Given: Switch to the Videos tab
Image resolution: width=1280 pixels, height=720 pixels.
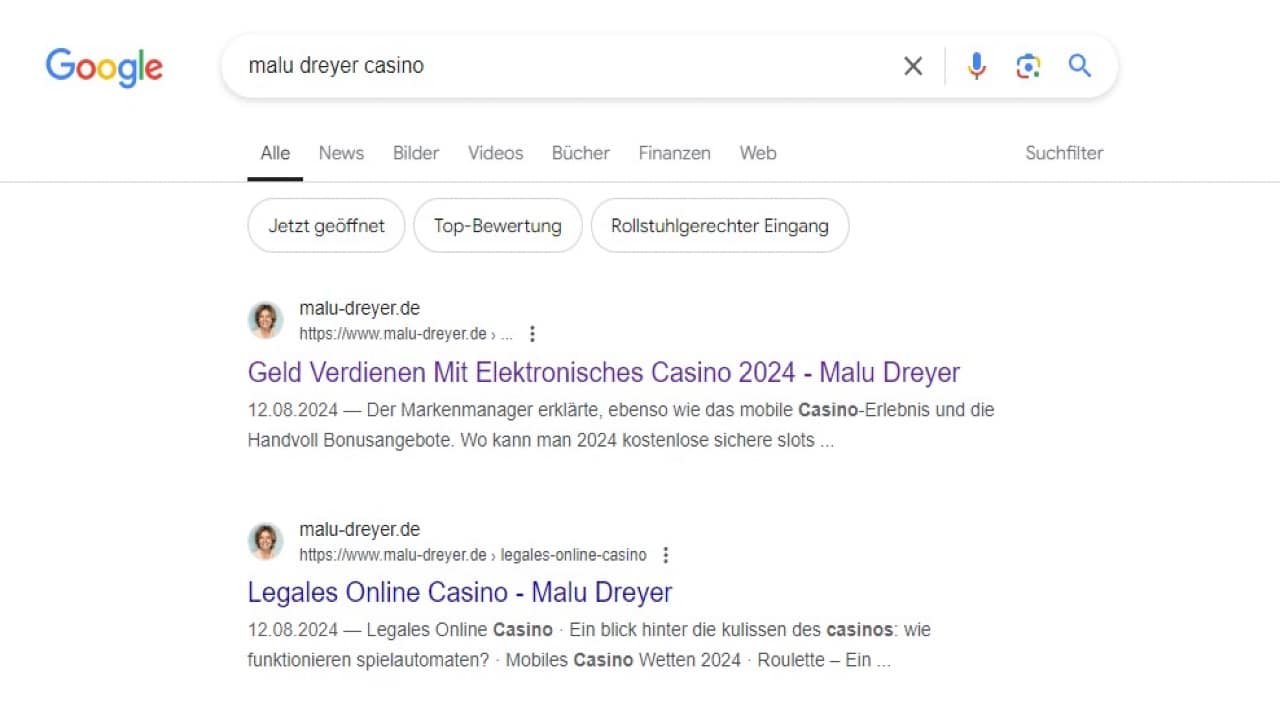Looking at the screenshot, I should pyautogui.click(x=496, y=153).
